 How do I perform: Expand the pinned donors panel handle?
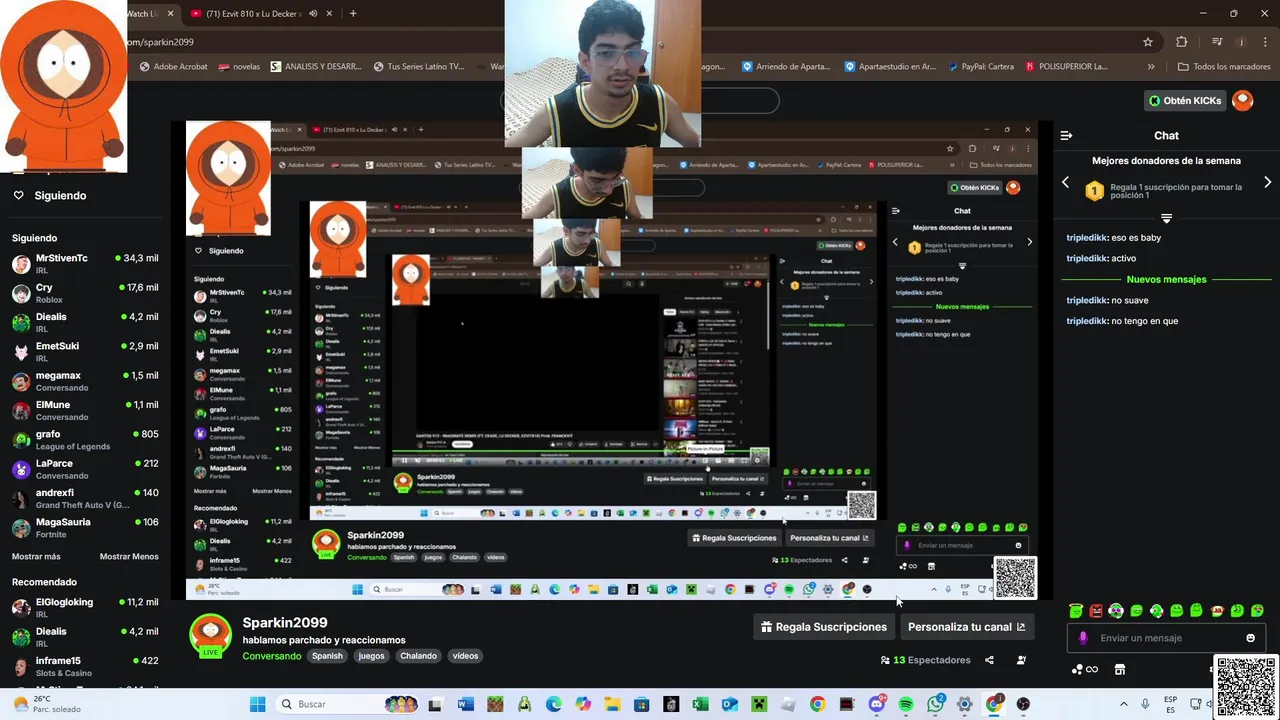1166,218
